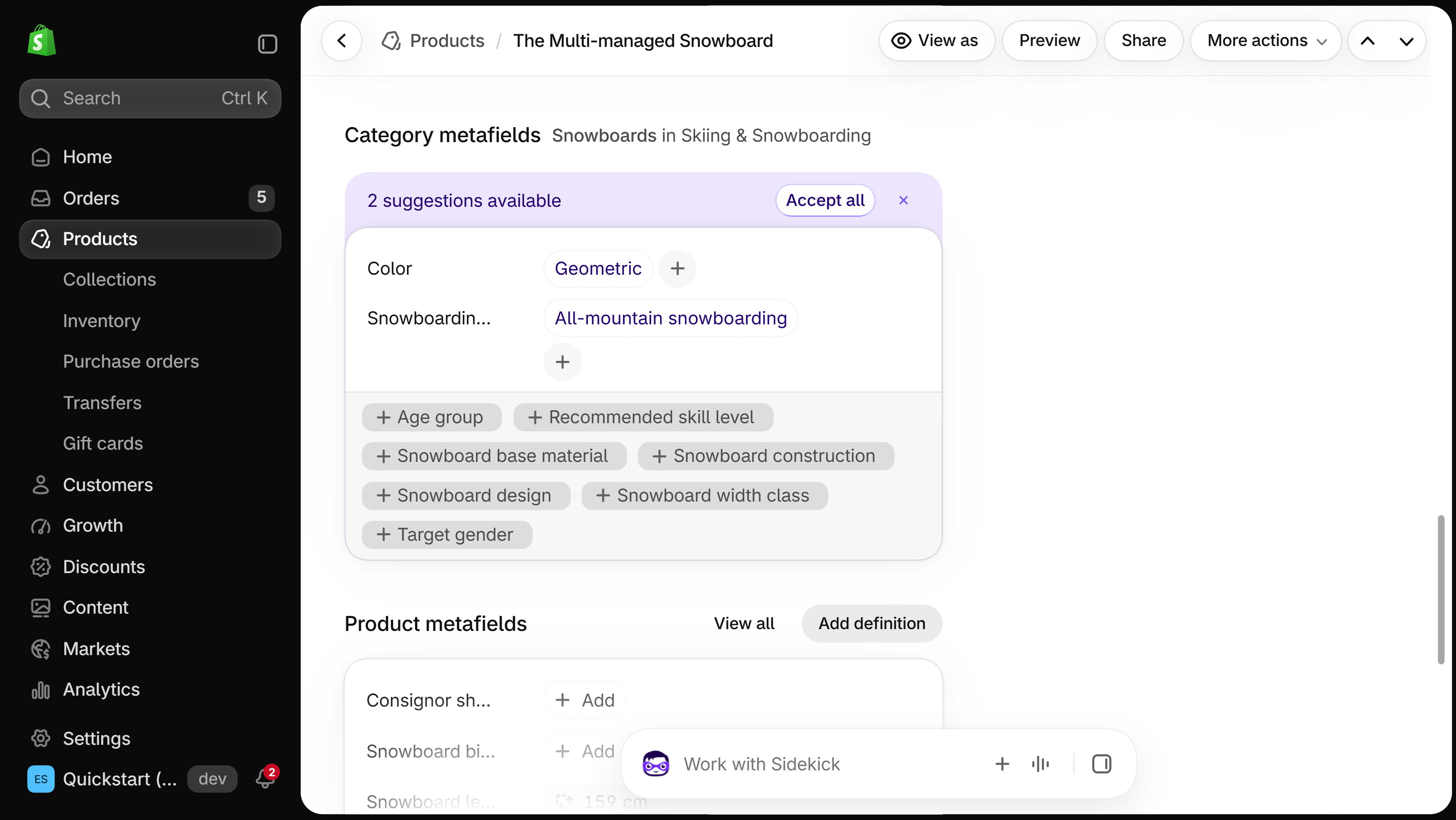Open the notifications bell

click(265, 778)
